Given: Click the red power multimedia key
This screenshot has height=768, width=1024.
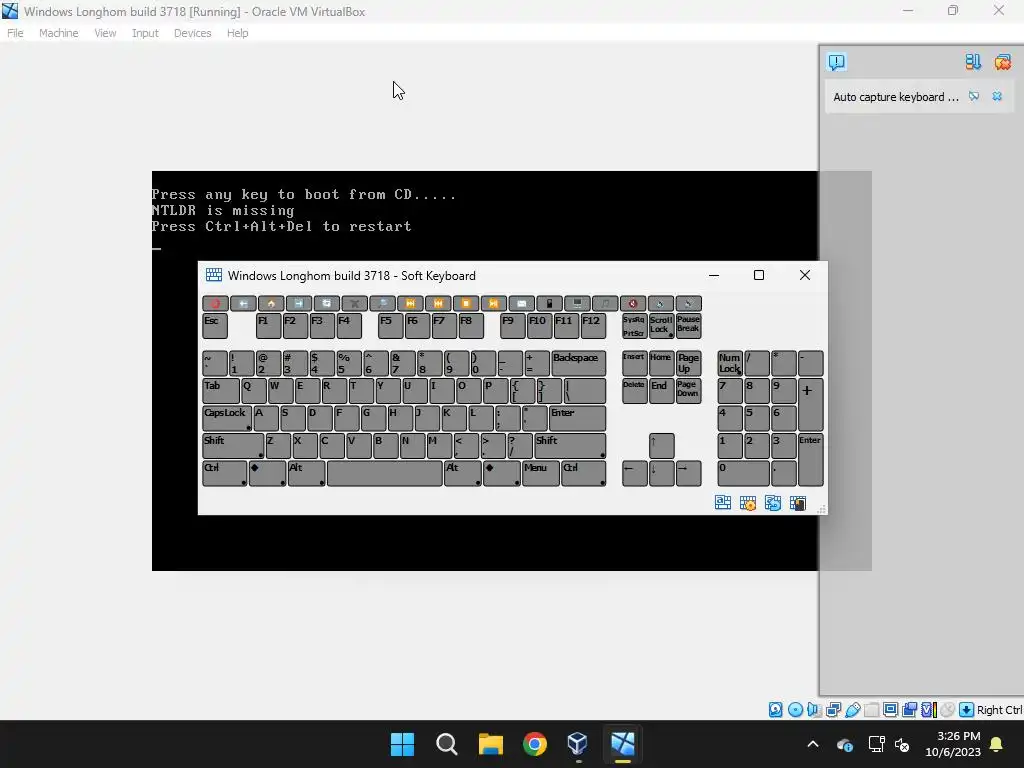Looking at the screenshot, I should coord(215,304).
